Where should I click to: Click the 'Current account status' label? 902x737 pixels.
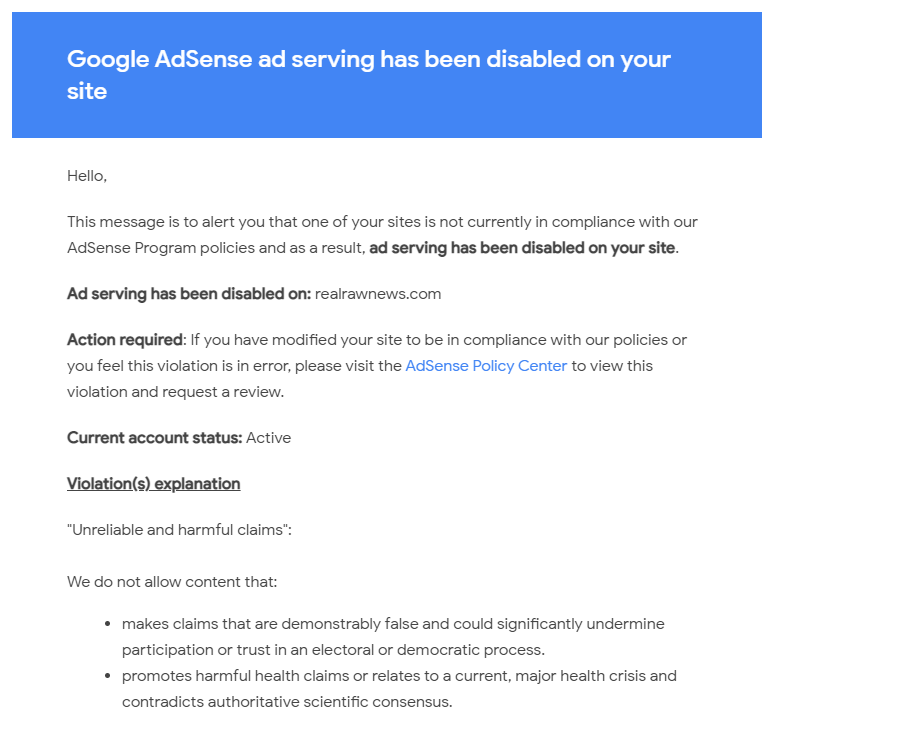coord(154,438)
